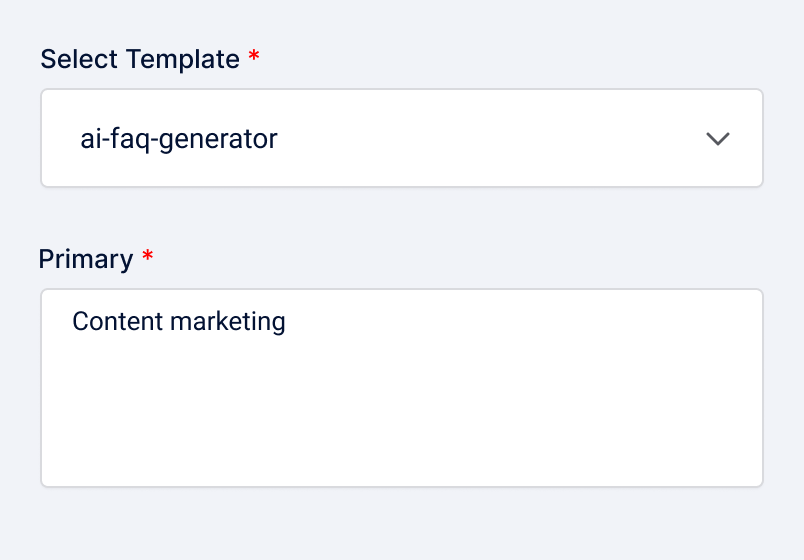Click the 'Content marketing' text in Primary field
Viewport: 804px width, 560px height.
179,322
